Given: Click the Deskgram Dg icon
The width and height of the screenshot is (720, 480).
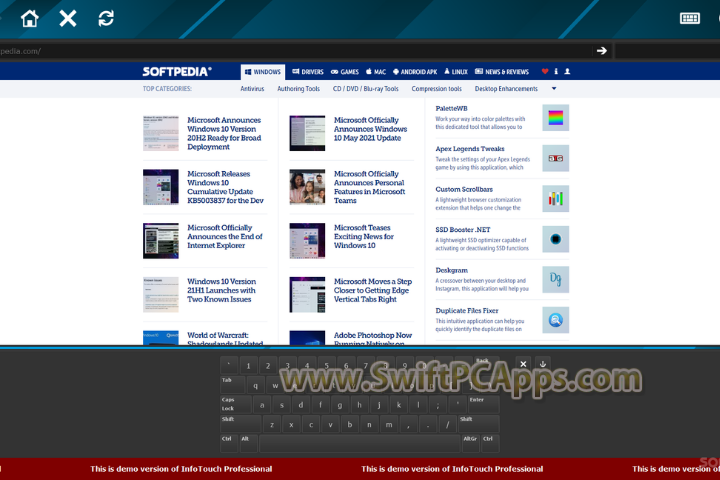Looking at the screenshot, I should [x=556, y=279].
